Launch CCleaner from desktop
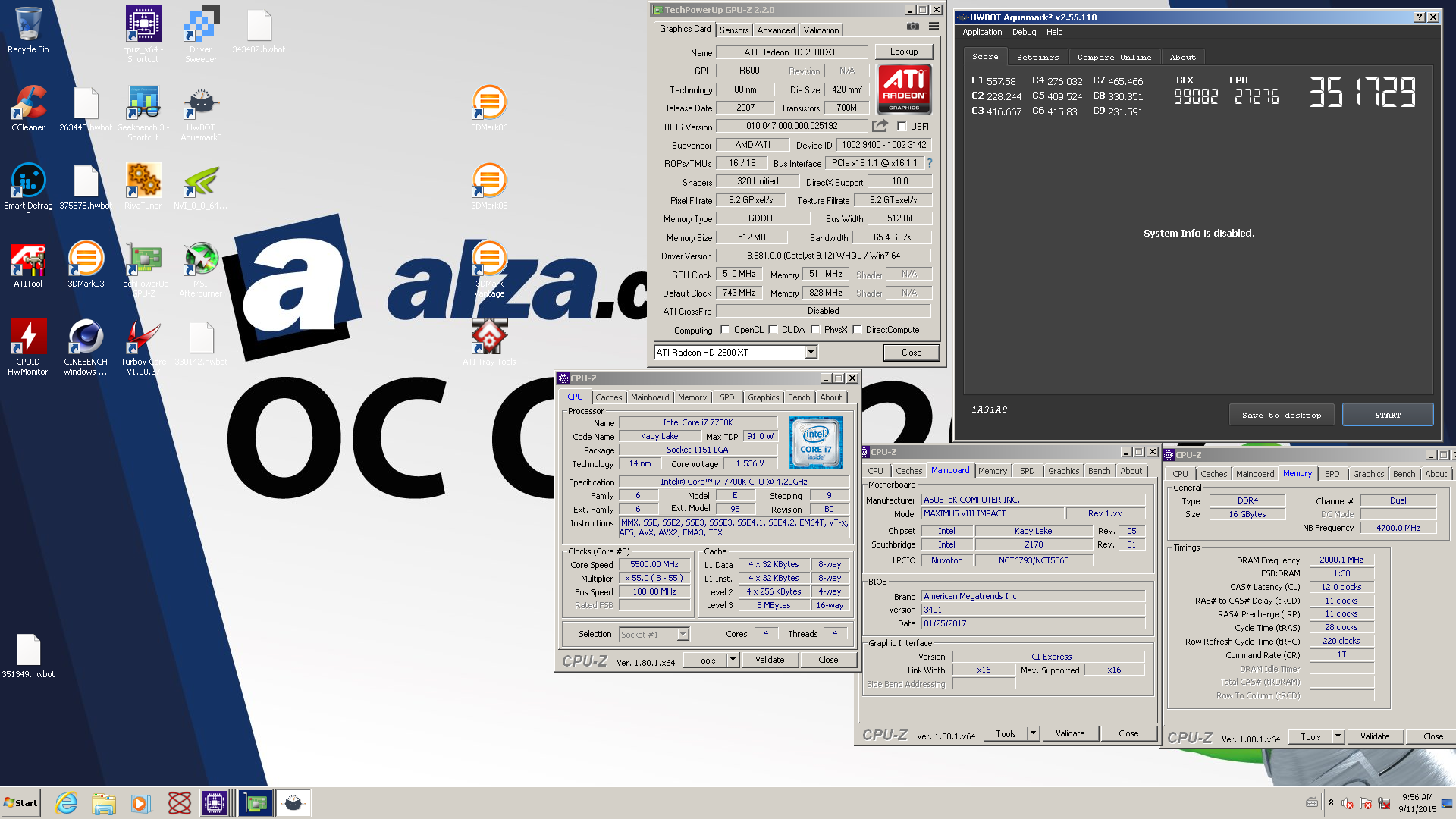Image resolution: width=1456 pixels, height=819 pixels. tap(28, 108)
